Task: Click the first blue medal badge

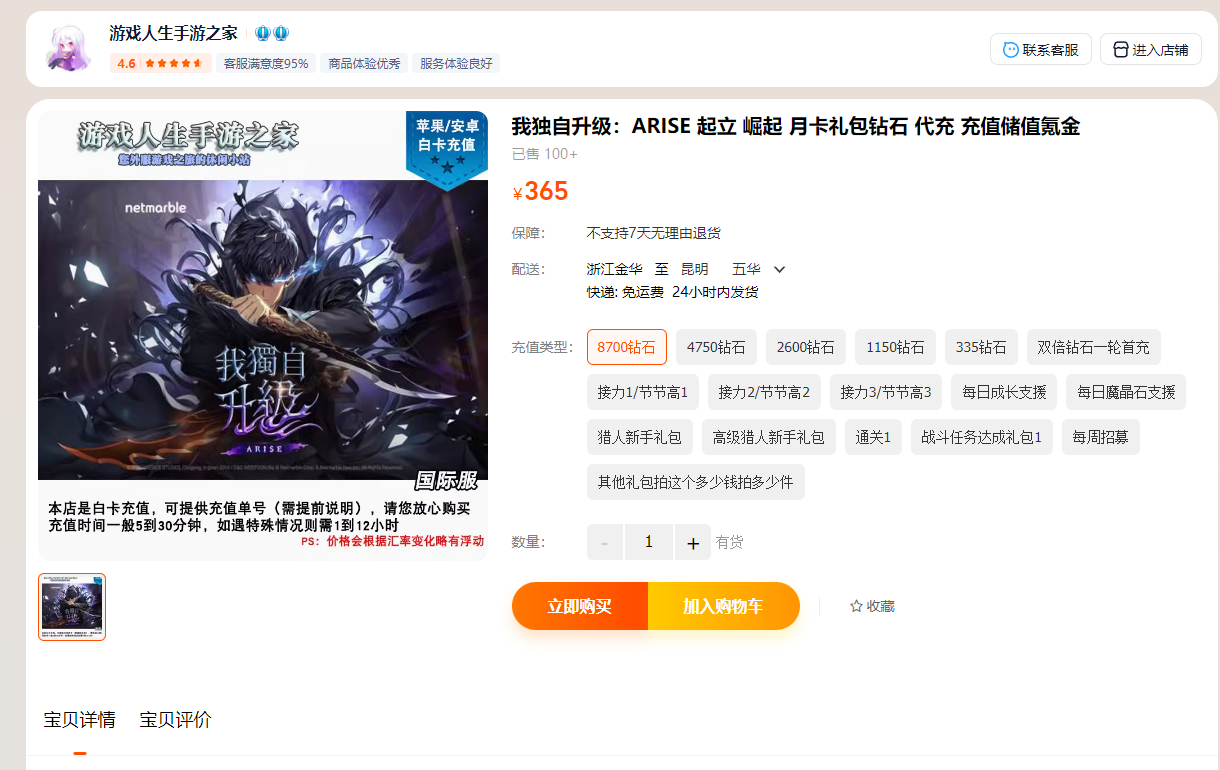Action: pyautogui.click(x=262, y=34)
